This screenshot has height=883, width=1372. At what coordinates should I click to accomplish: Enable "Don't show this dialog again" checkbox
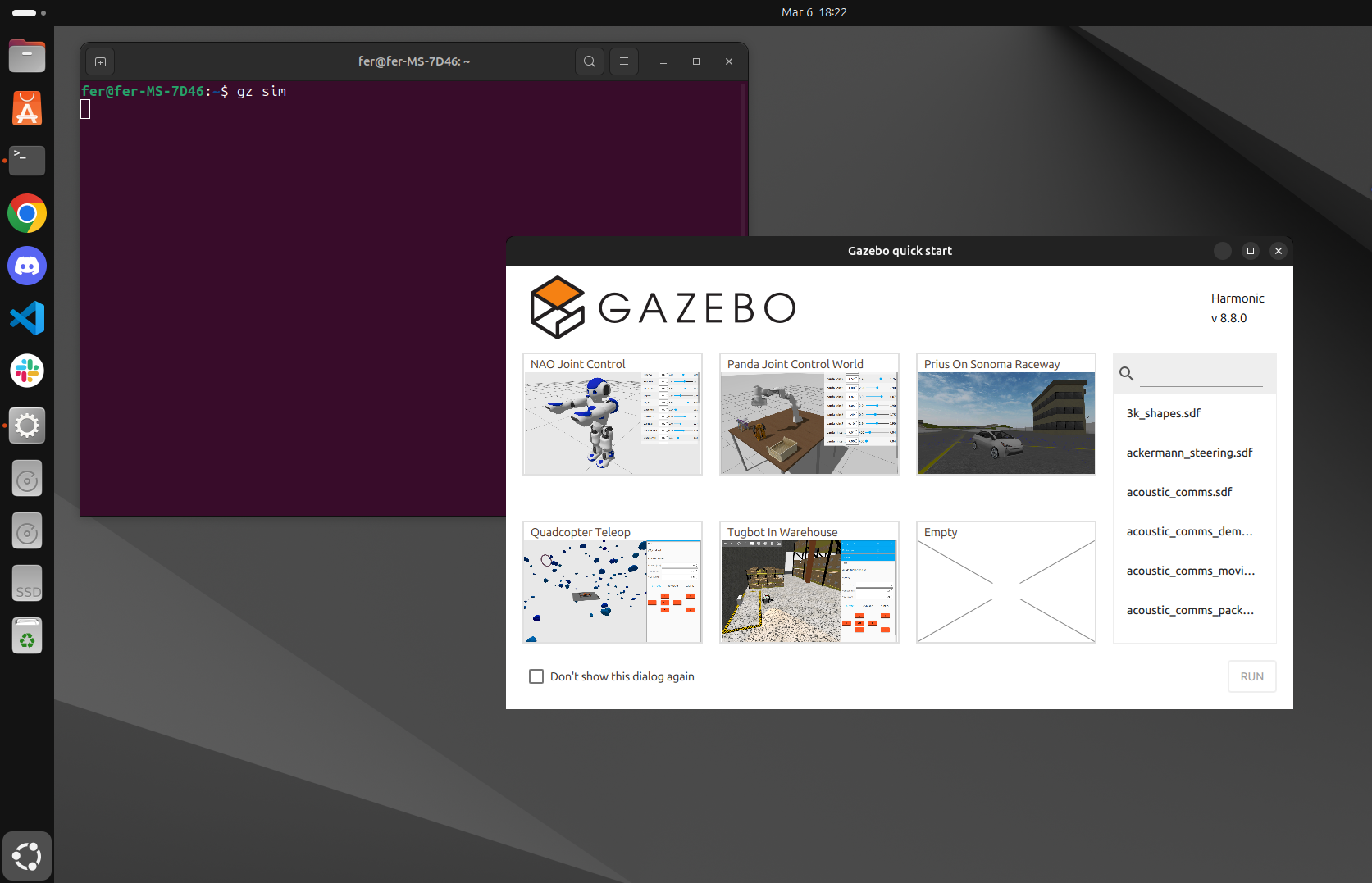(x=536, y=676)
